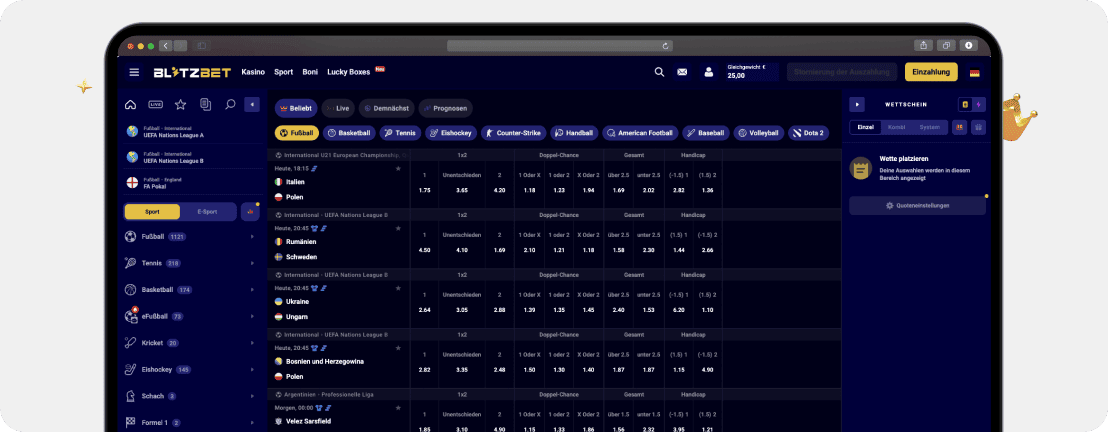Viewport: 1108px width, 432px height.
Task: Choose the American Football sport chip
Action: click(x=640, y=133)
